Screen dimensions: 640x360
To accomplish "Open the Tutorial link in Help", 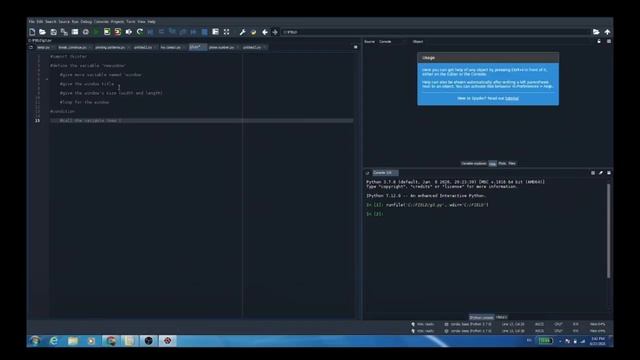I will [512, 98].
